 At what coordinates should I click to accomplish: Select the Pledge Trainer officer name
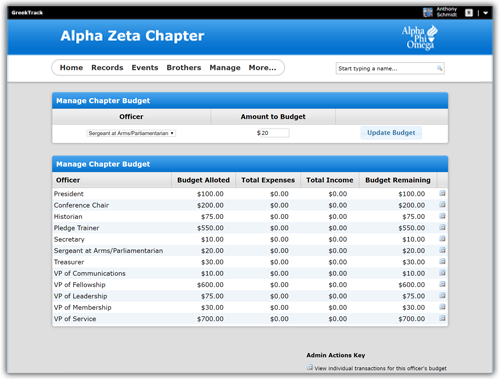click(76, 228)
